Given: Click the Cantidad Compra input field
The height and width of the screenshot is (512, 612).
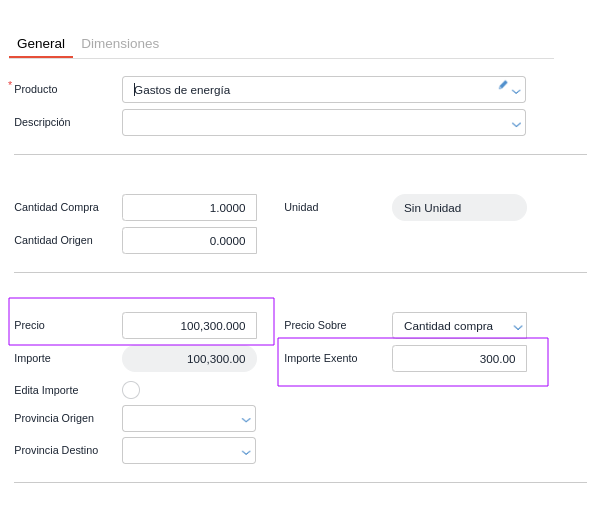Looking at the screenshot, I should 189,208.
